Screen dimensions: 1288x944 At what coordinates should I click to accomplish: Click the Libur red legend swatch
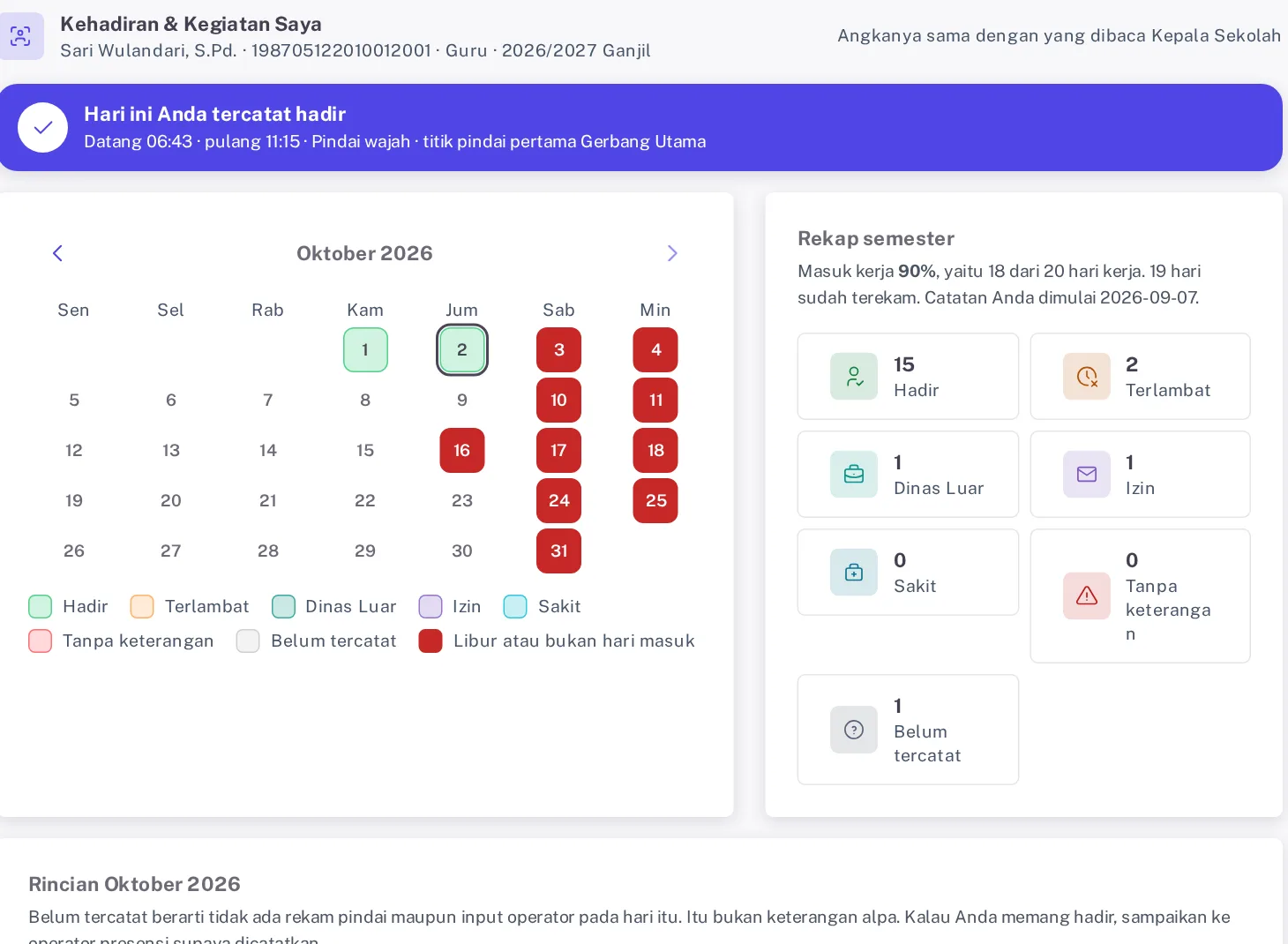(x=431, y=641)
